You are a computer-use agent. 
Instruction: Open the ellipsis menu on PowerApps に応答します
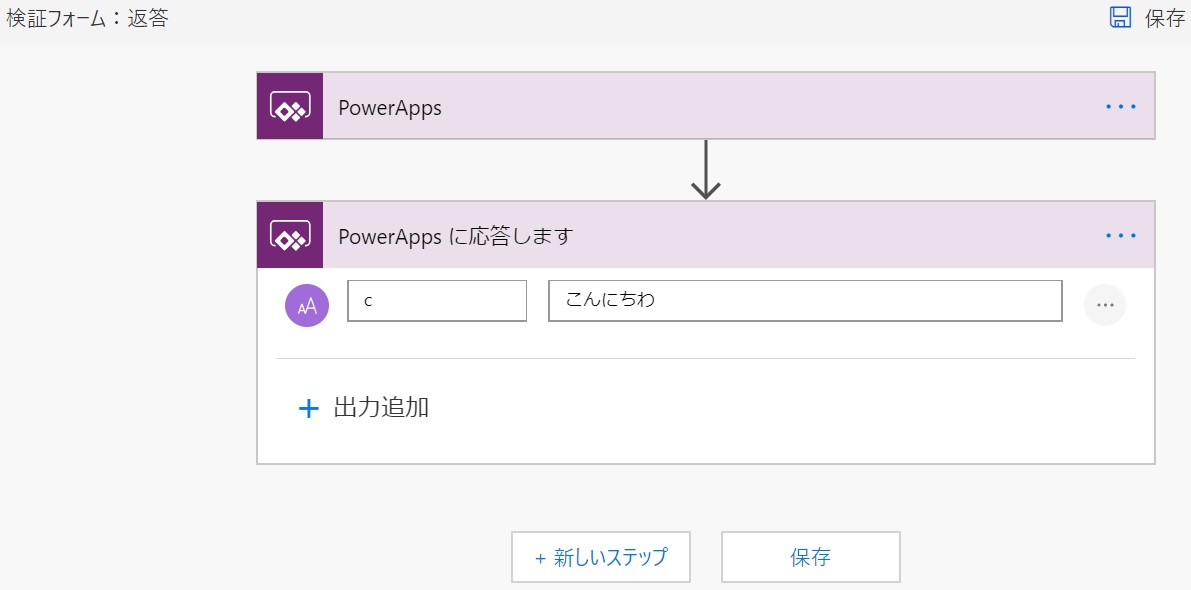[x=1120, y=235]
